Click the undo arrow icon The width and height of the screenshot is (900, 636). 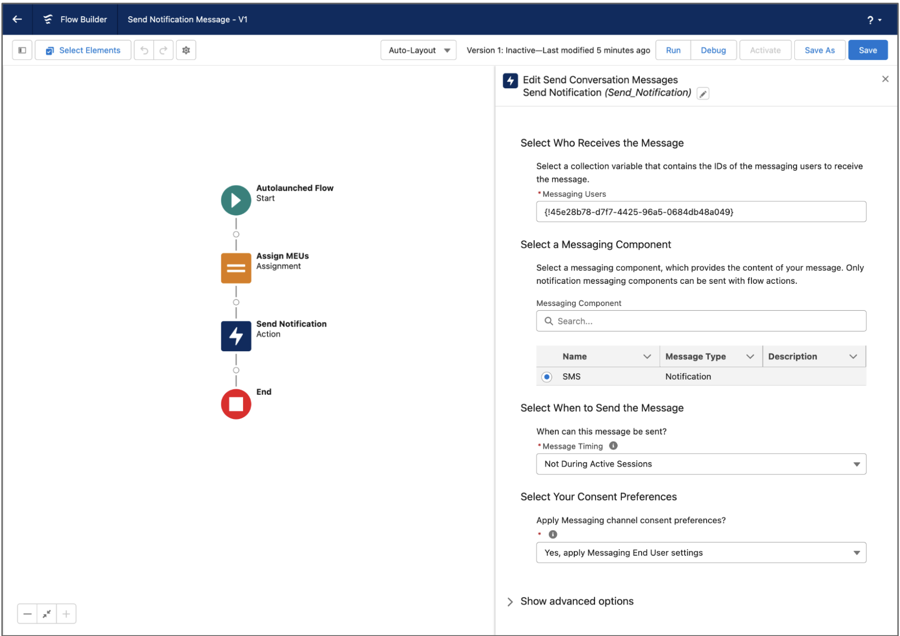click(x=144, y=51)
